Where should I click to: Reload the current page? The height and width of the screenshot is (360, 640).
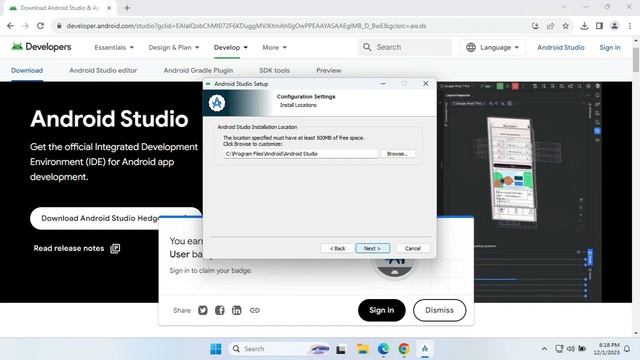[40, 26]
